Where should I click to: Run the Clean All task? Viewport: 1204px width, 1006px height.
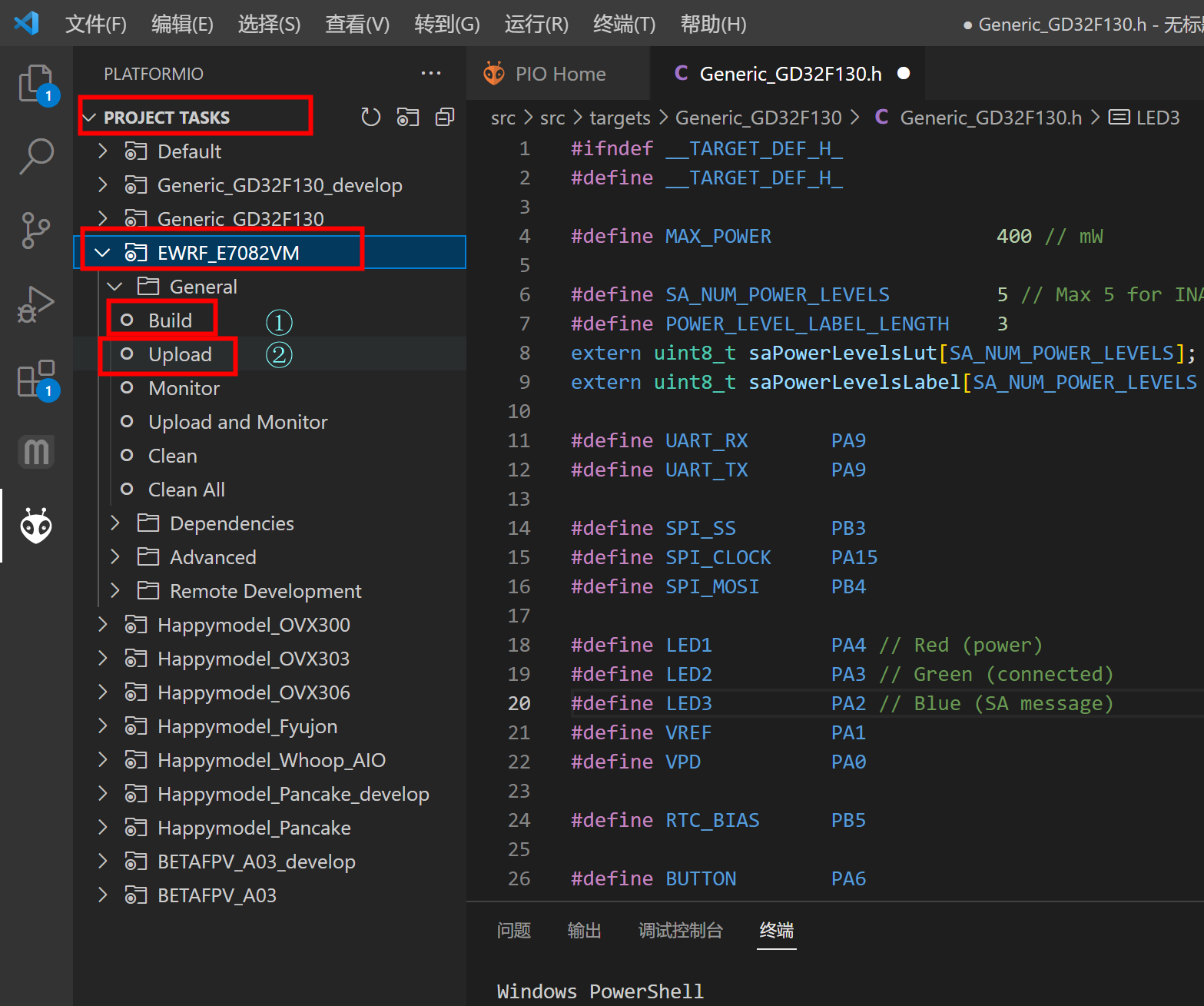tap(186, 490)
